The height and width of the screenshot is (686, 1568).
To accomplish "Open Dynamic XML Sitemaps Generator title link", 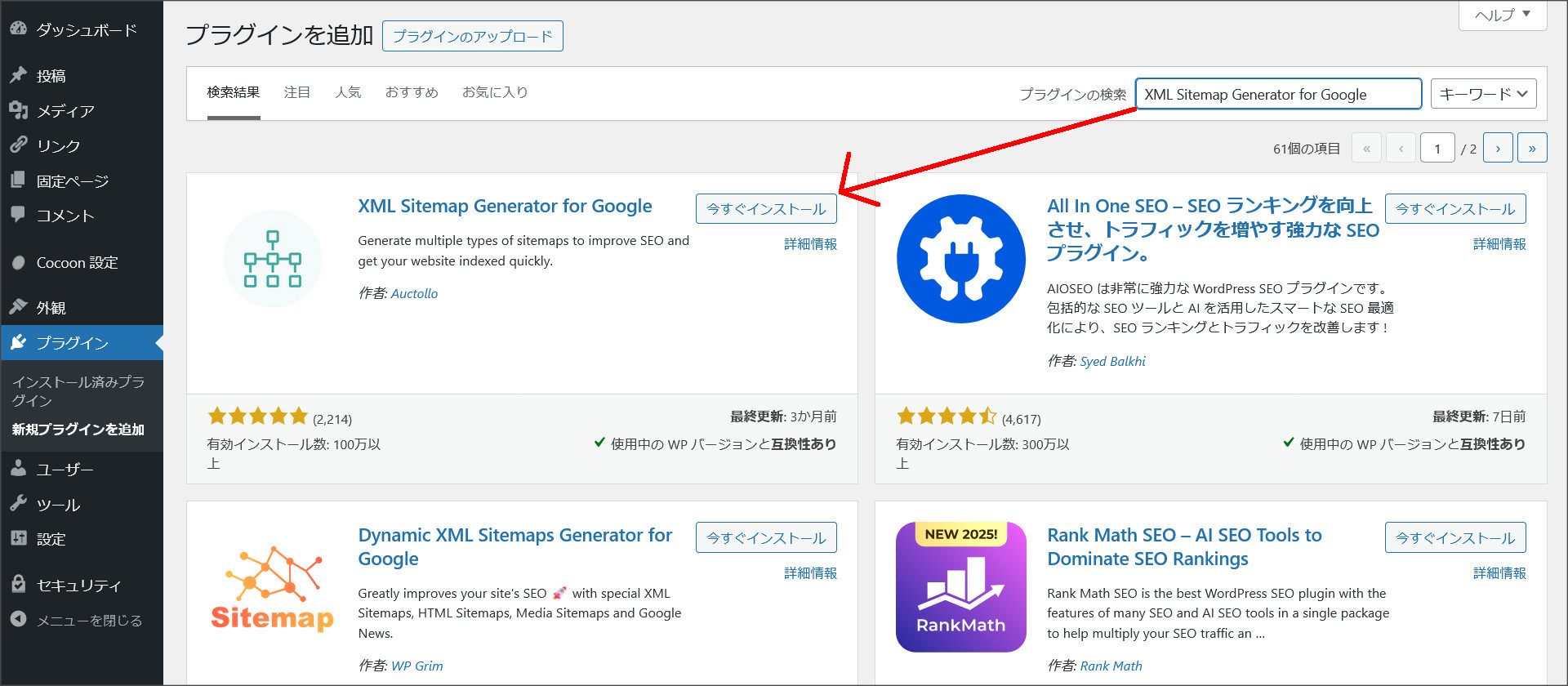I will 514,546.
